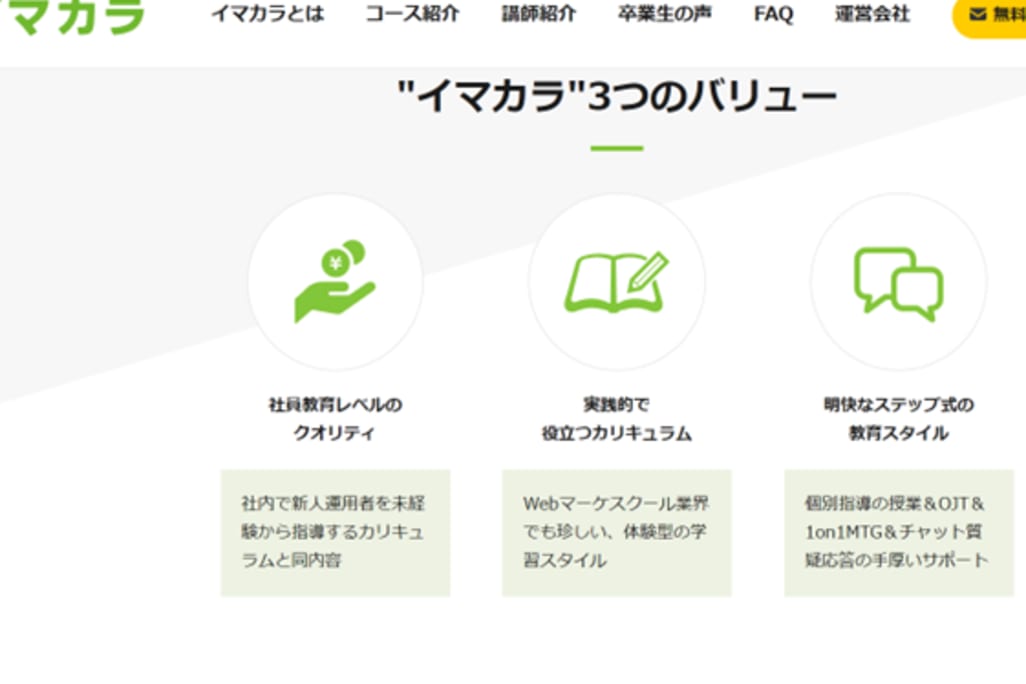The height and width of the screenshot is (684, 1026).
Task: Open the 運営会社 page from the navigation
Action: tap(872, 15)
